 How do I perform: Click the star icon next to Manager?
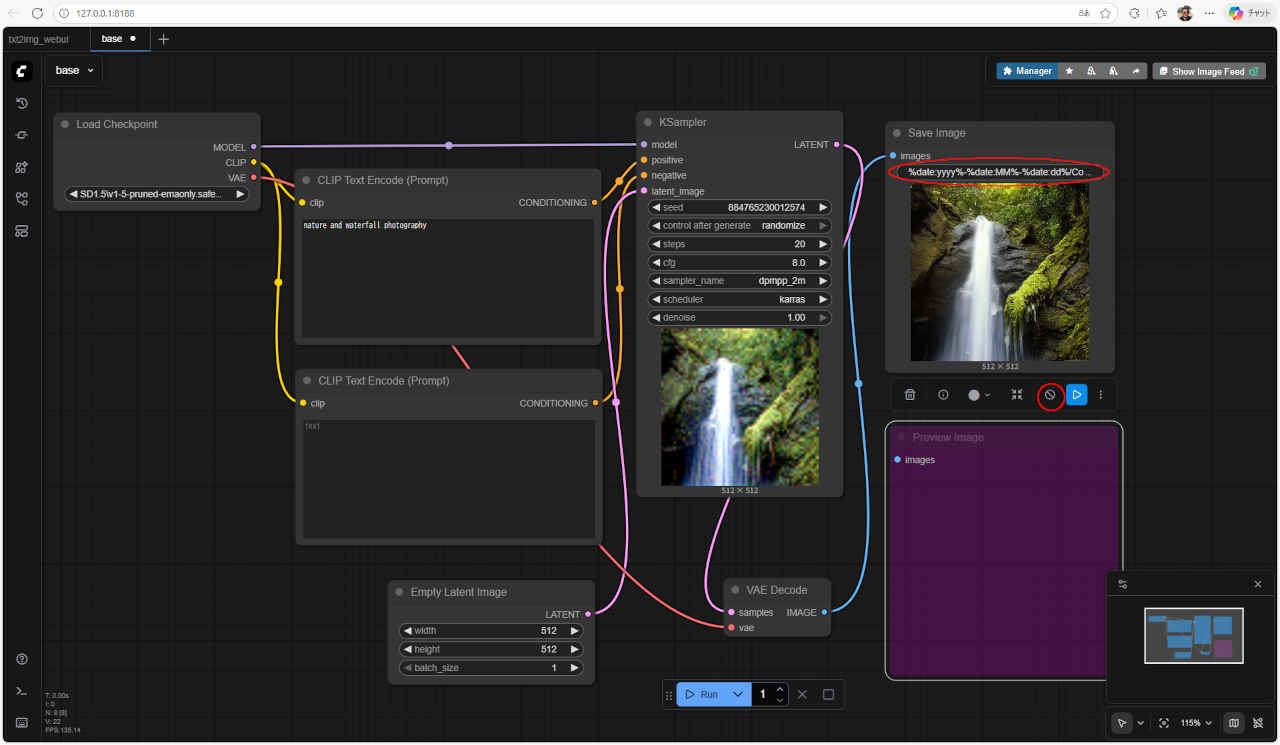pos(1069,71)
